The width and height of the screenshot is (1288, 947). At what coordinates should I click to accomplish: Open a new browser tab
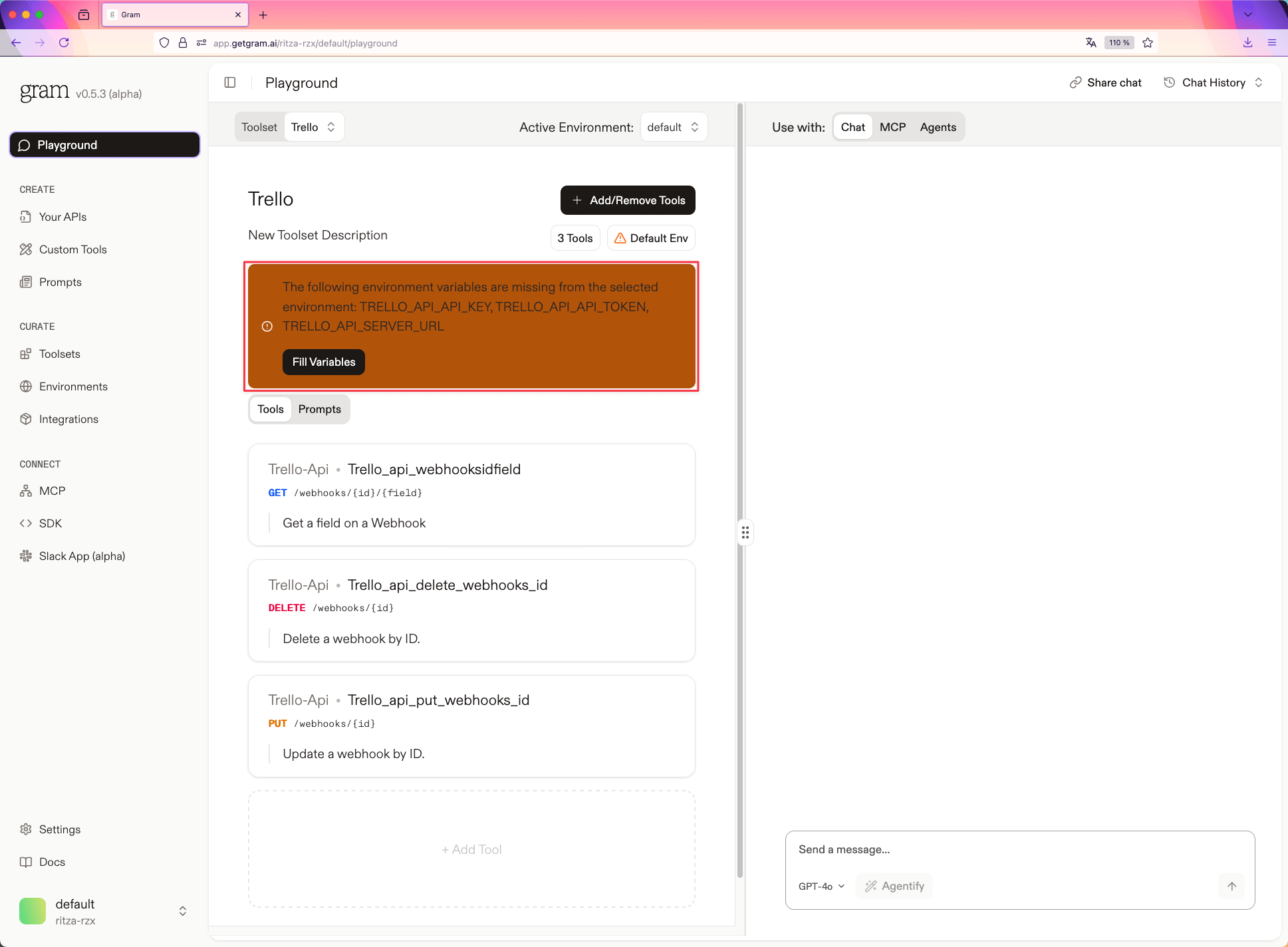coord(263,15)
